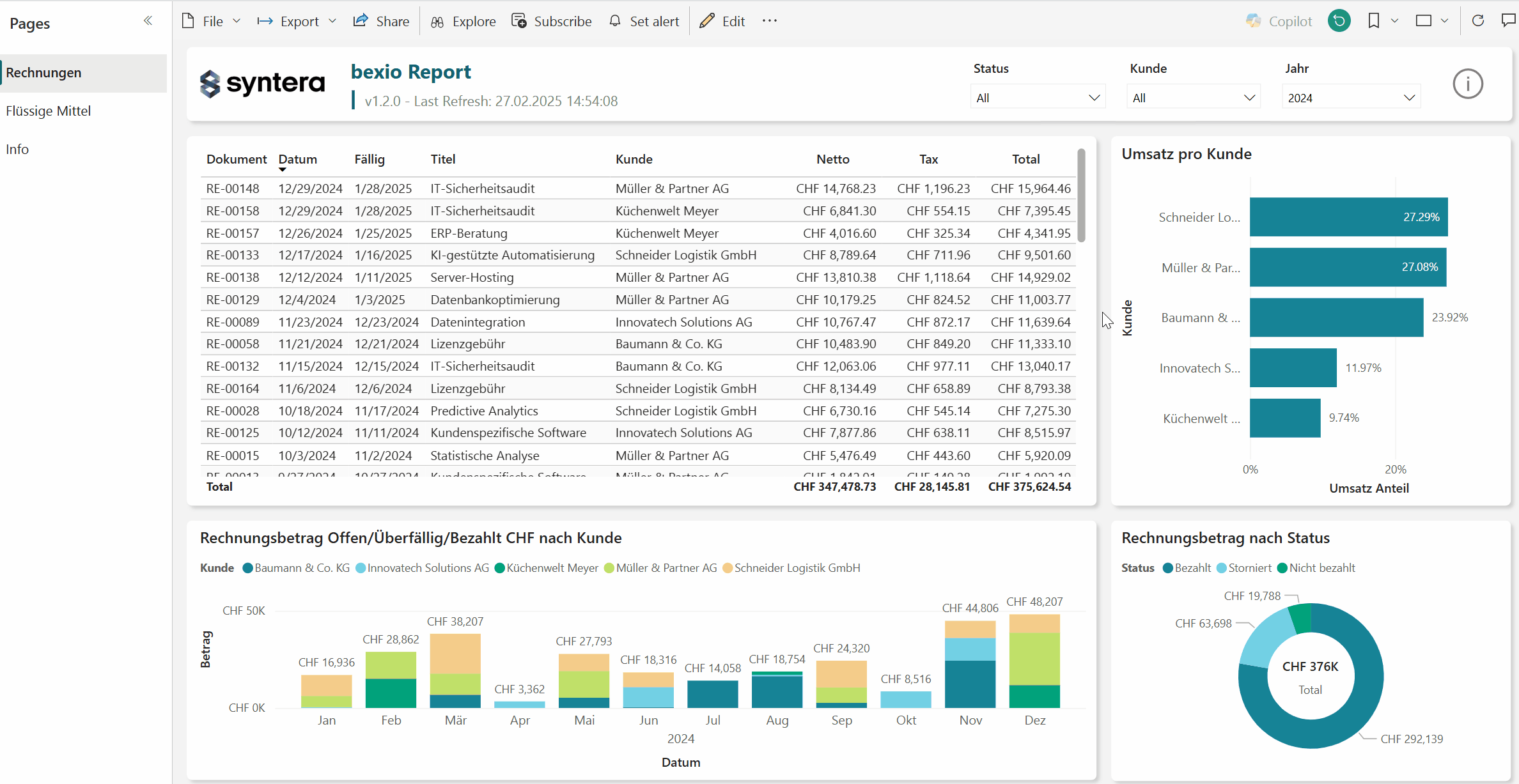Image resolution: width=1519 pixels, height=784 pixels.
Task: Open the comments pane icon
Action: pyautogui.click(x=1508, y=21)
